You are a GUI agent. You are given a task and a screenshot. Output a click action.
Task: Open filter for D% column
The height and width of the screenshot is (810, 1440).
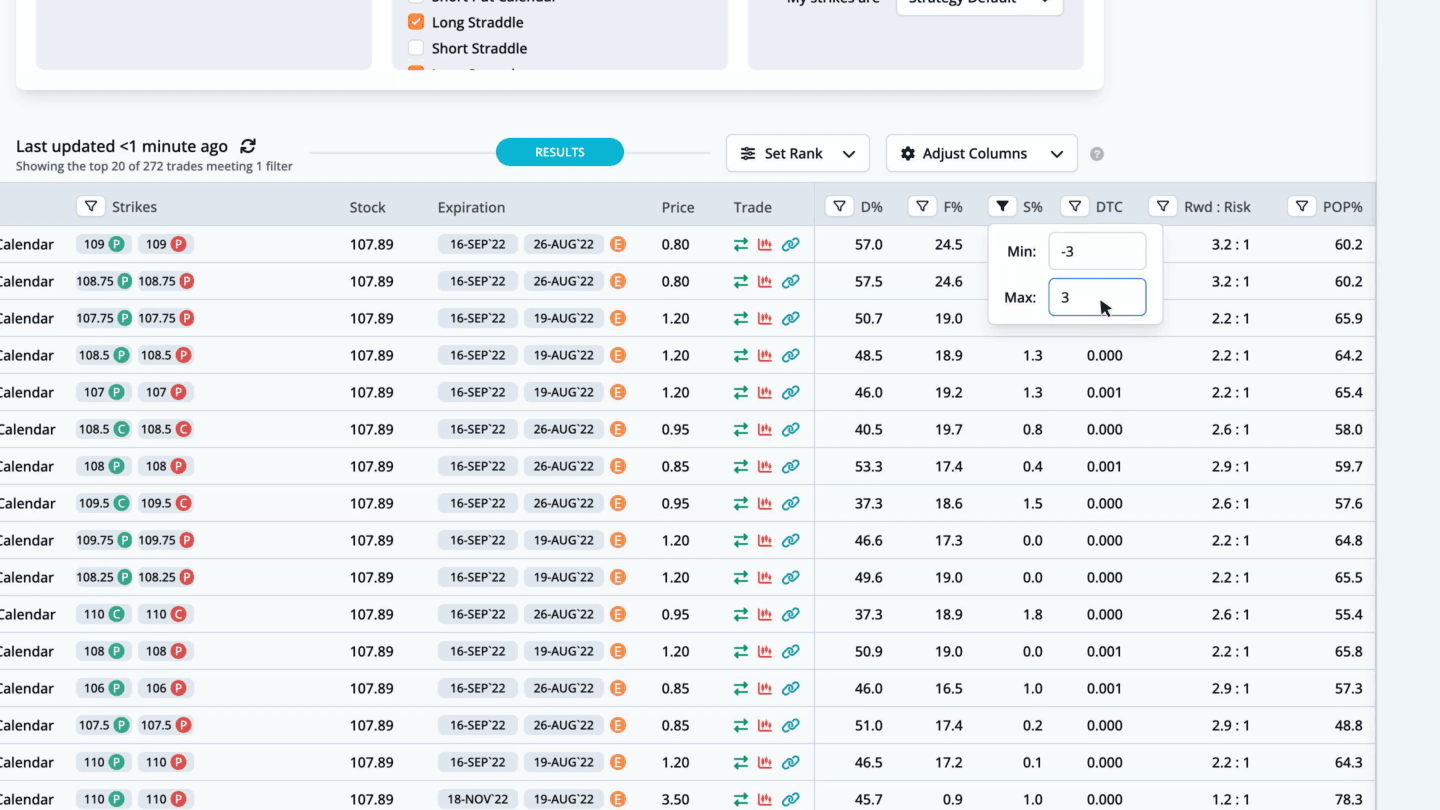[839, 206]
